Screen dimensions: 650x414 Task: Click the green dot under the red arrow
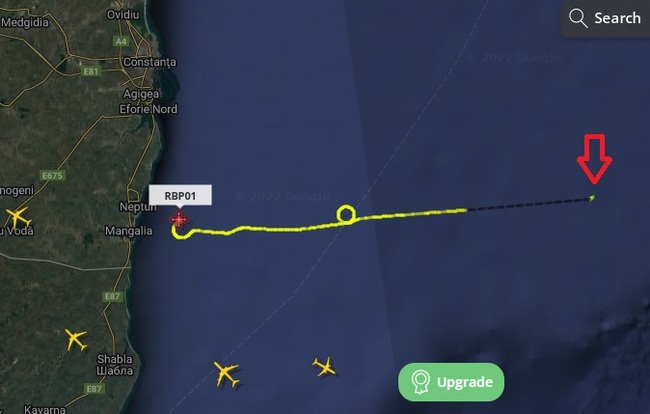[592, 198]
